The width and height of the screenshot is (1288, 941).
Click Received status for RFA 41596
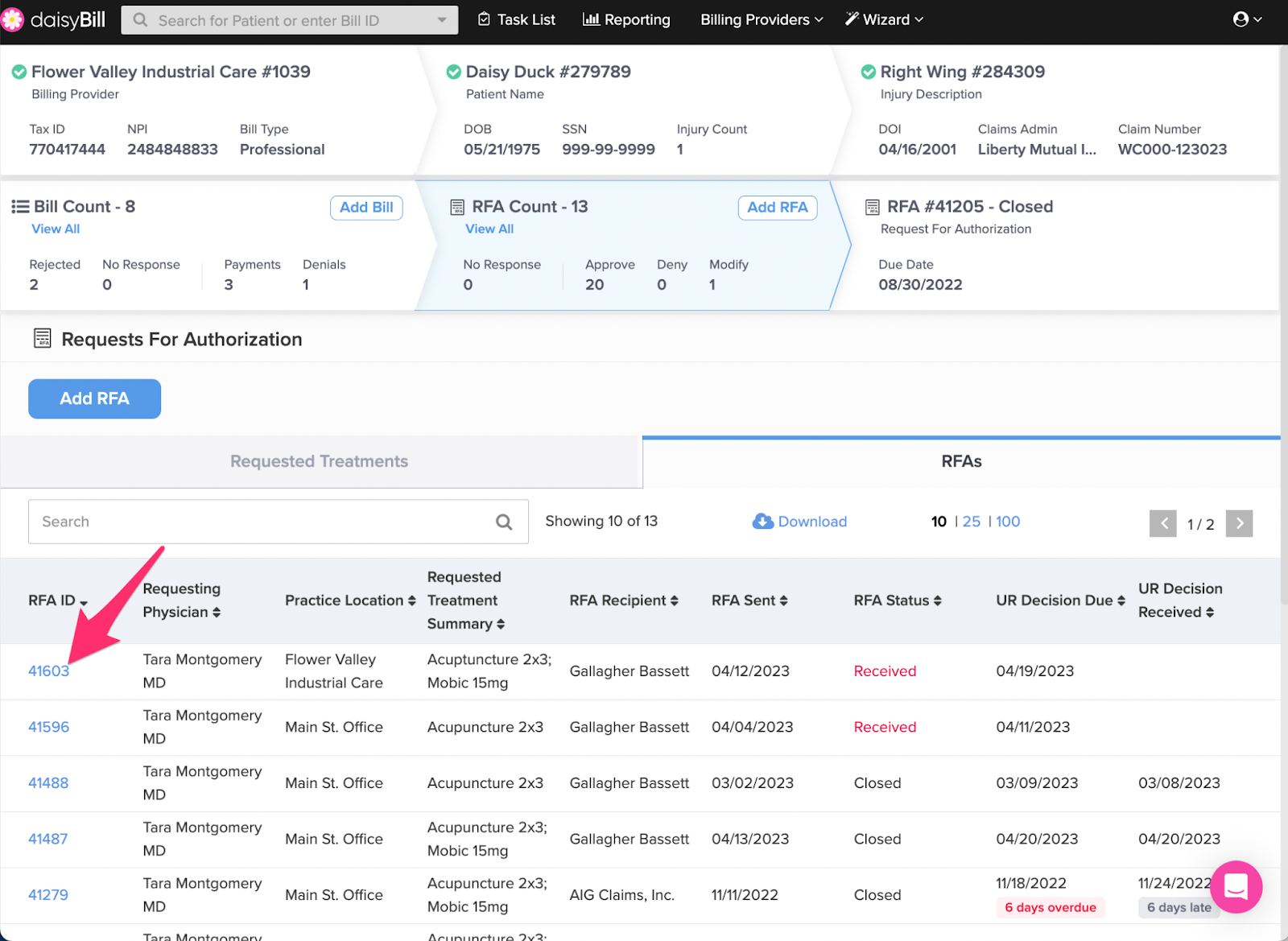[885, 728]
